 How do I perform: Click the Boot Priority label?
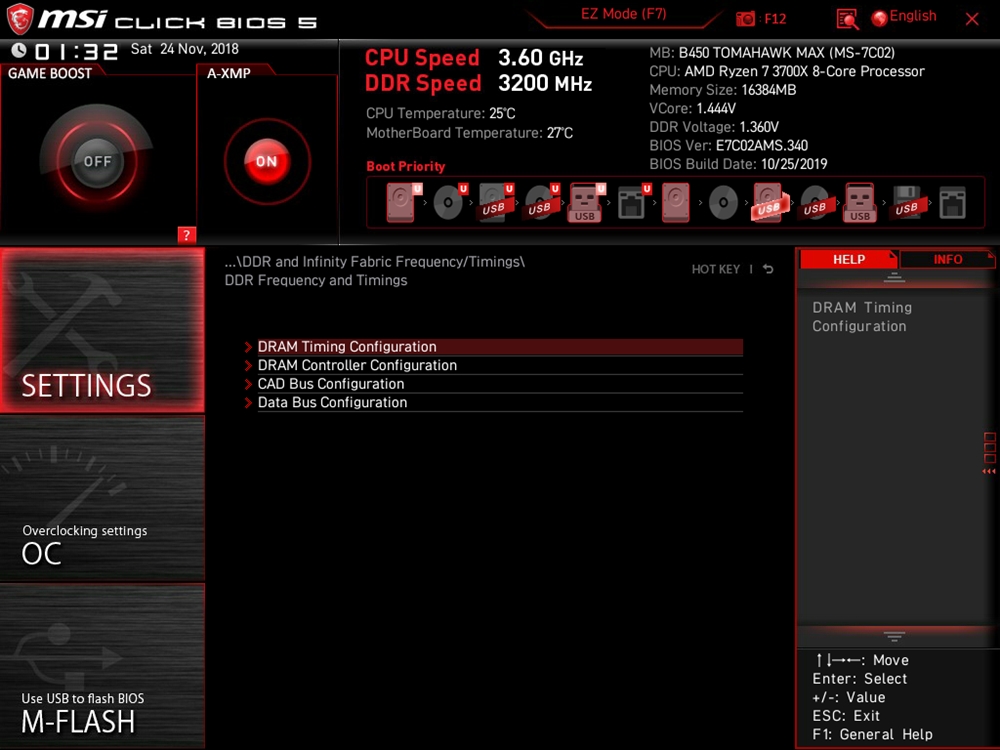[x=406, y=166]
